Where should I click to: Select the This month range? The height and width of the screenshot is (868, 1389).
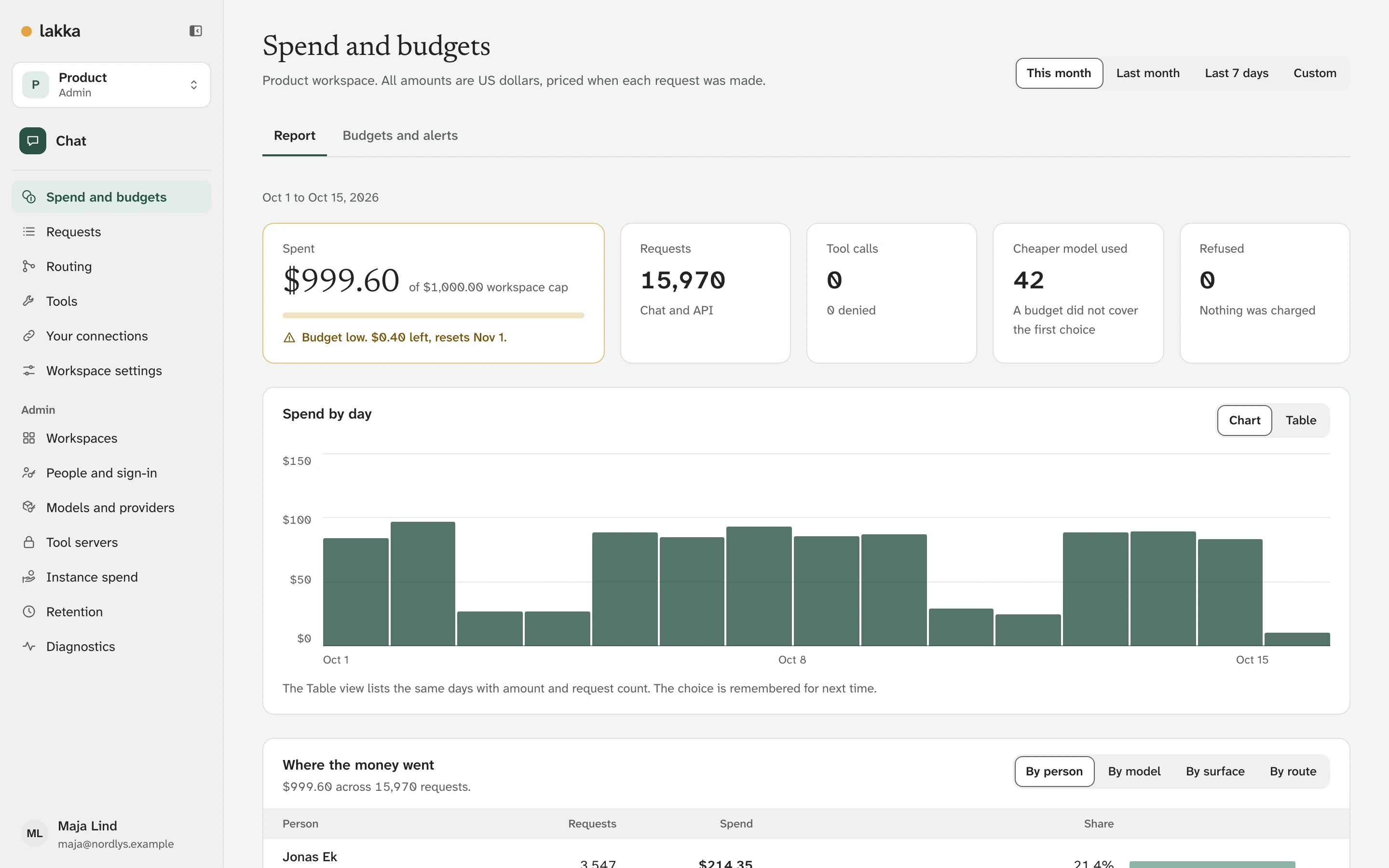click(1059, 73)
